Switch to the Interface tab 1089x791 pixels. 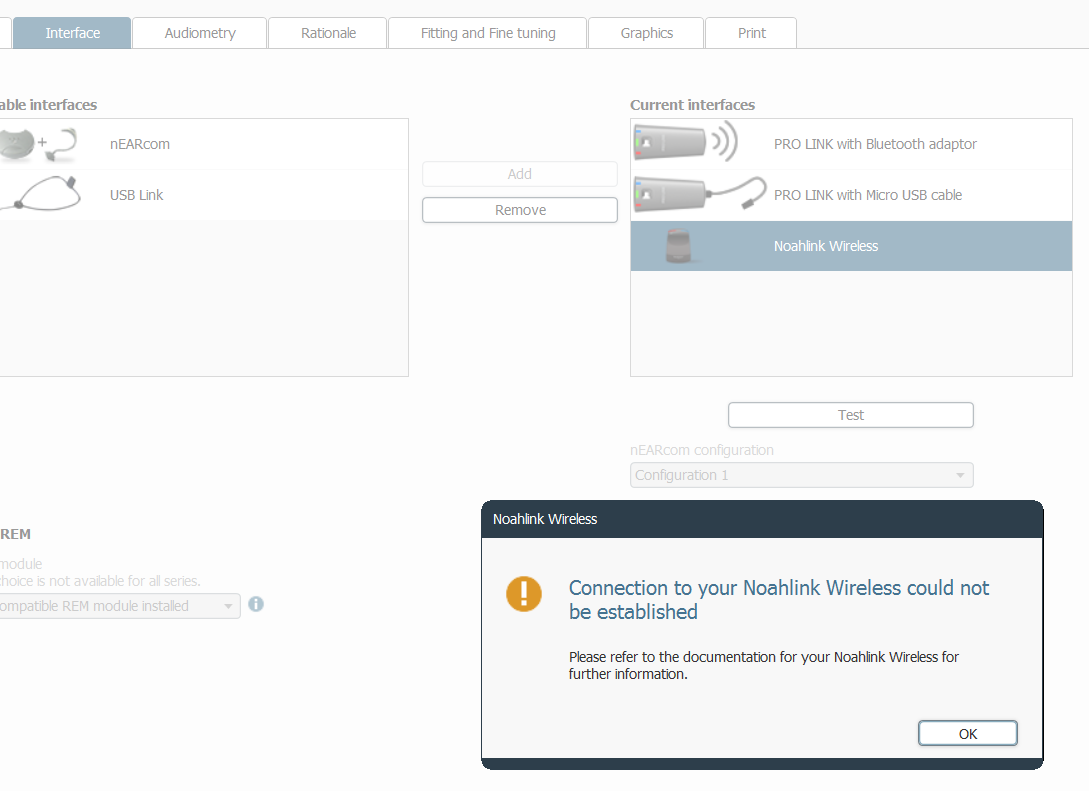pyautogui.click(x=72, y=33)
